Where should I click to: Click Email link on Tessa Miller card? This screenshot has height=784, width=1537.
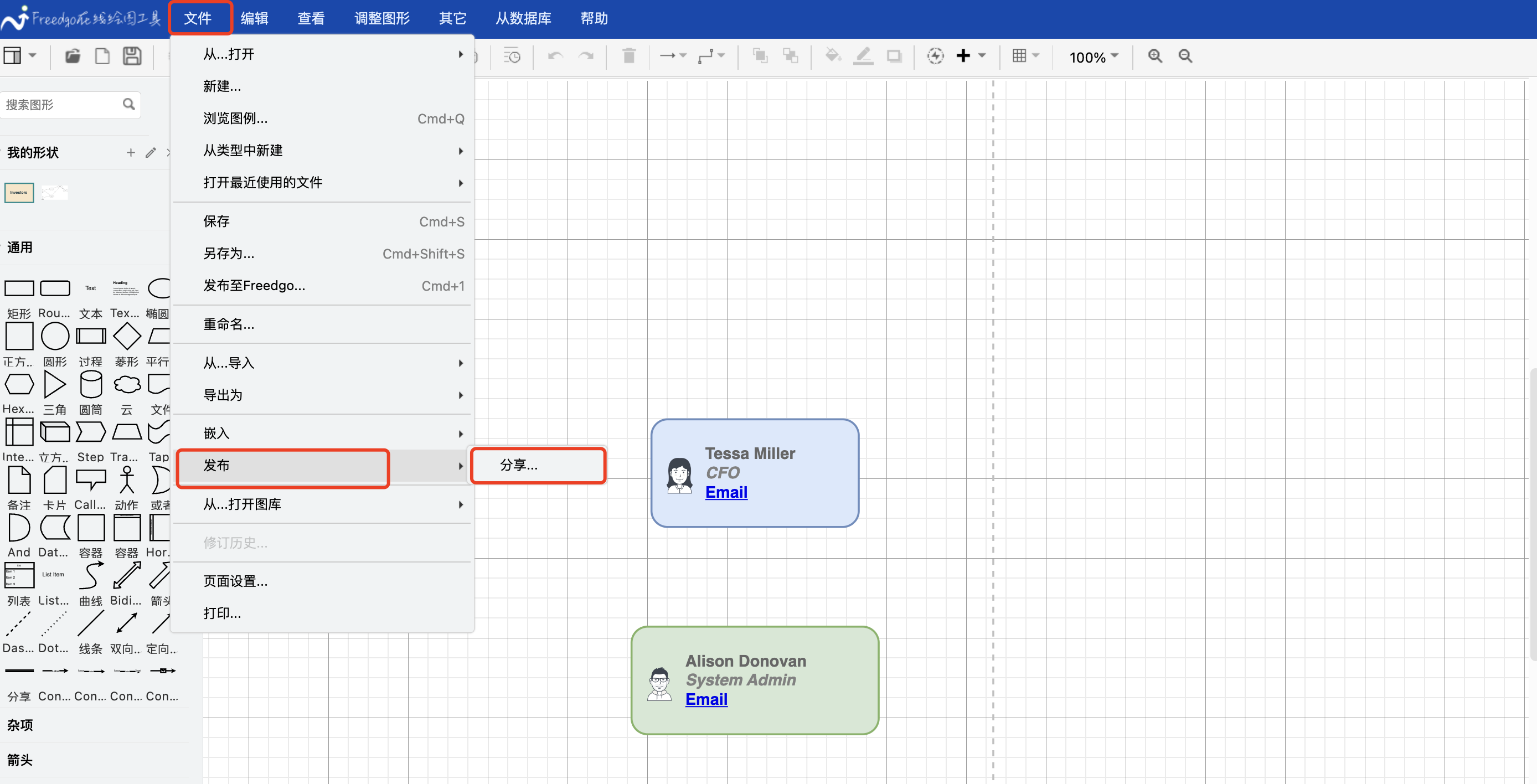726,493
